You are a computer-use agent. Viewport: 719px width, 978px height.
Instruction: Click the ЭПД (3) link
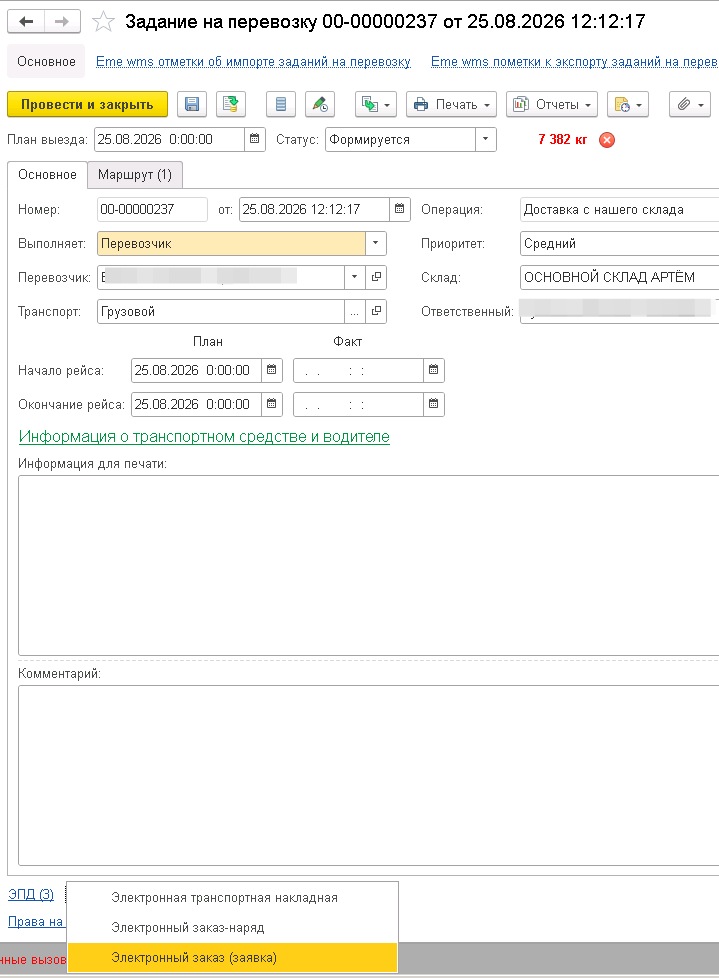pyautogui.click(x=31, y=894)
